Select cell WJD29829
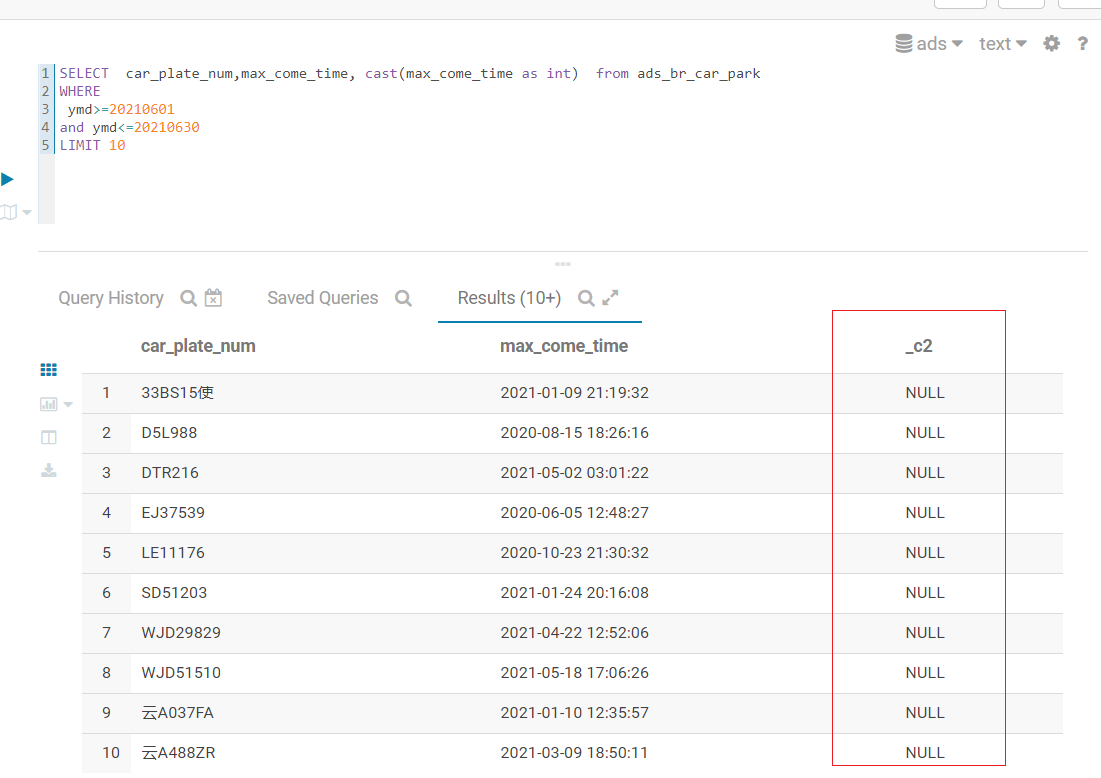The height and width of the screenshot is (778, 1101). tap(181, 633)
